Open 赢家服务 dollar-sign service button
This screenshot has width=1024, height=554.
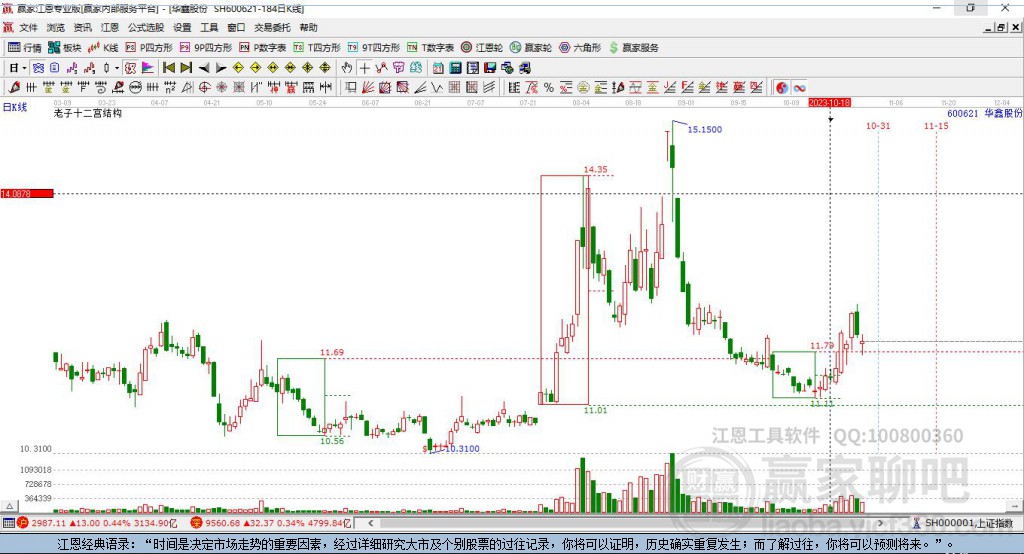pos(633,48)
